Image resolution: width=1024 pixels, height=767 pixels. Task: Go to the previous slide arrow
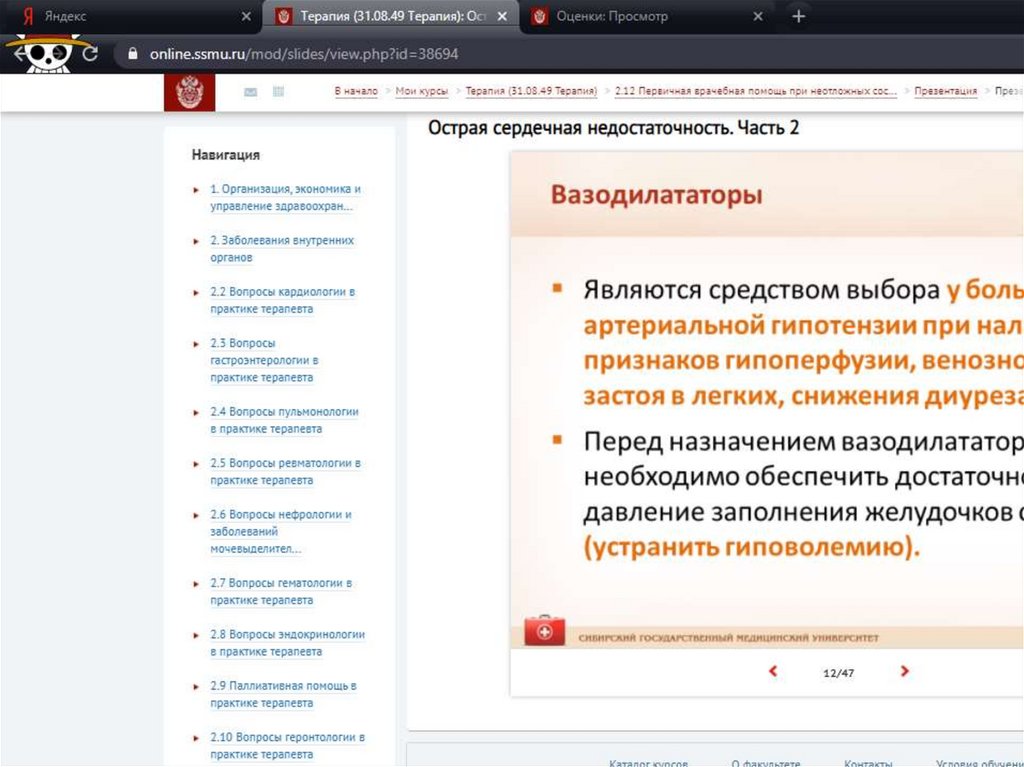coord(772,672)
